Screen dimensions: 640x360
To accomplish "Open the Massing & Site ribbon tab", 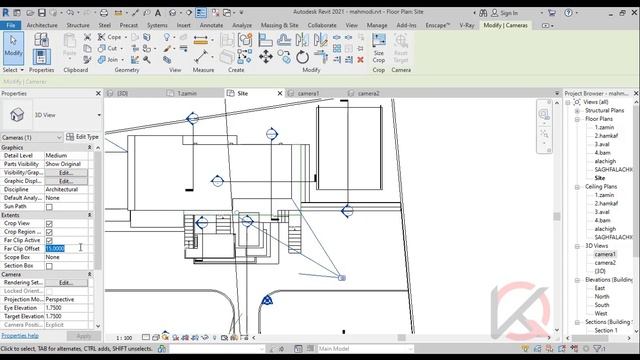I will (280, 25).
